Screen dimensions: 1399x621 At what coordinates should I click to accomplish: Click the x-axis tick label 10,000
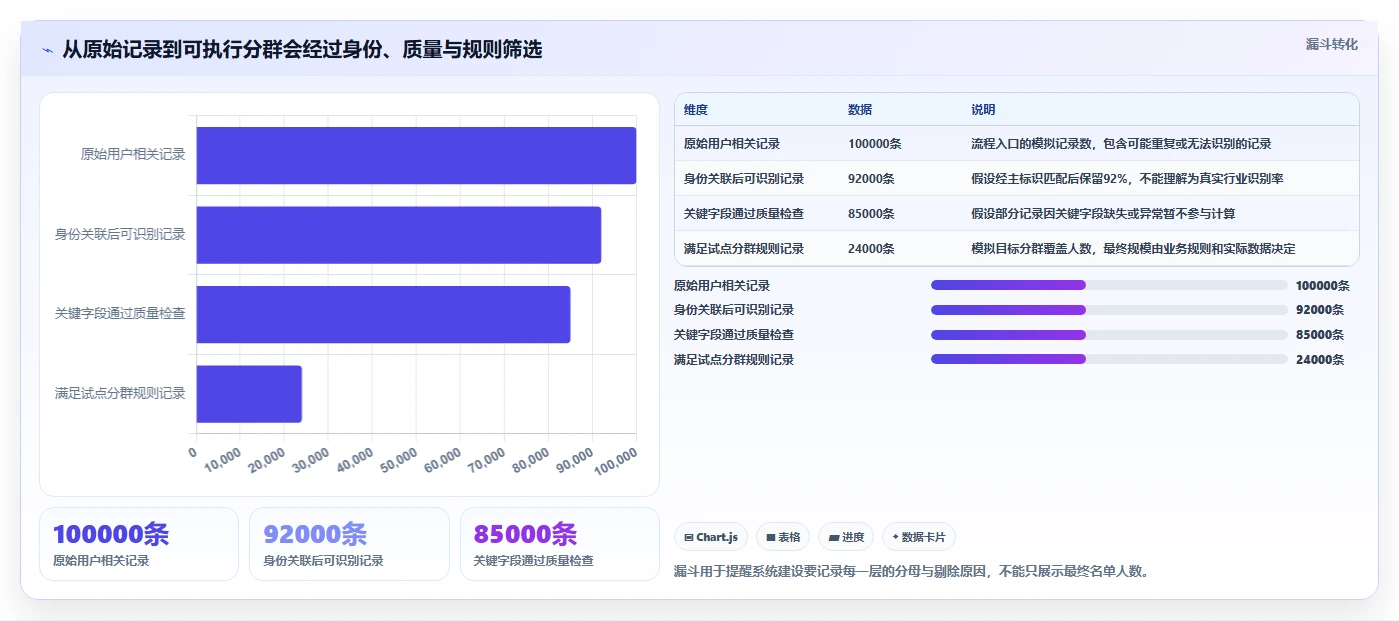[x=223, y=461]
